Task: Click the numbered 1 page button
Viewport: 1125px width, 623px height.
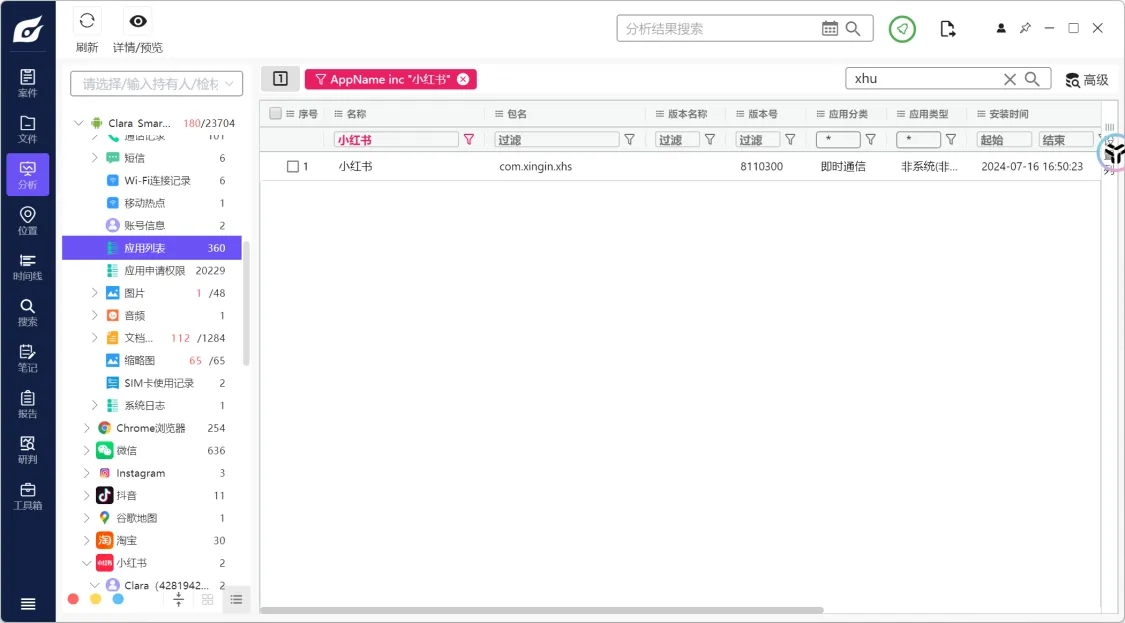Action: pyautogui.click(x=280, y=79)
